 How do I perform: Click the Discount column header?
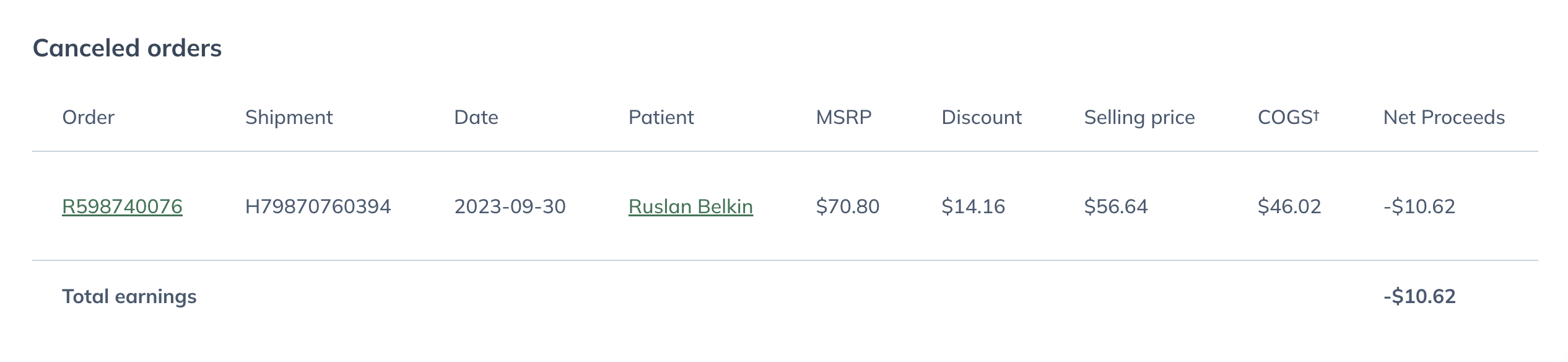tap(982, 117)
